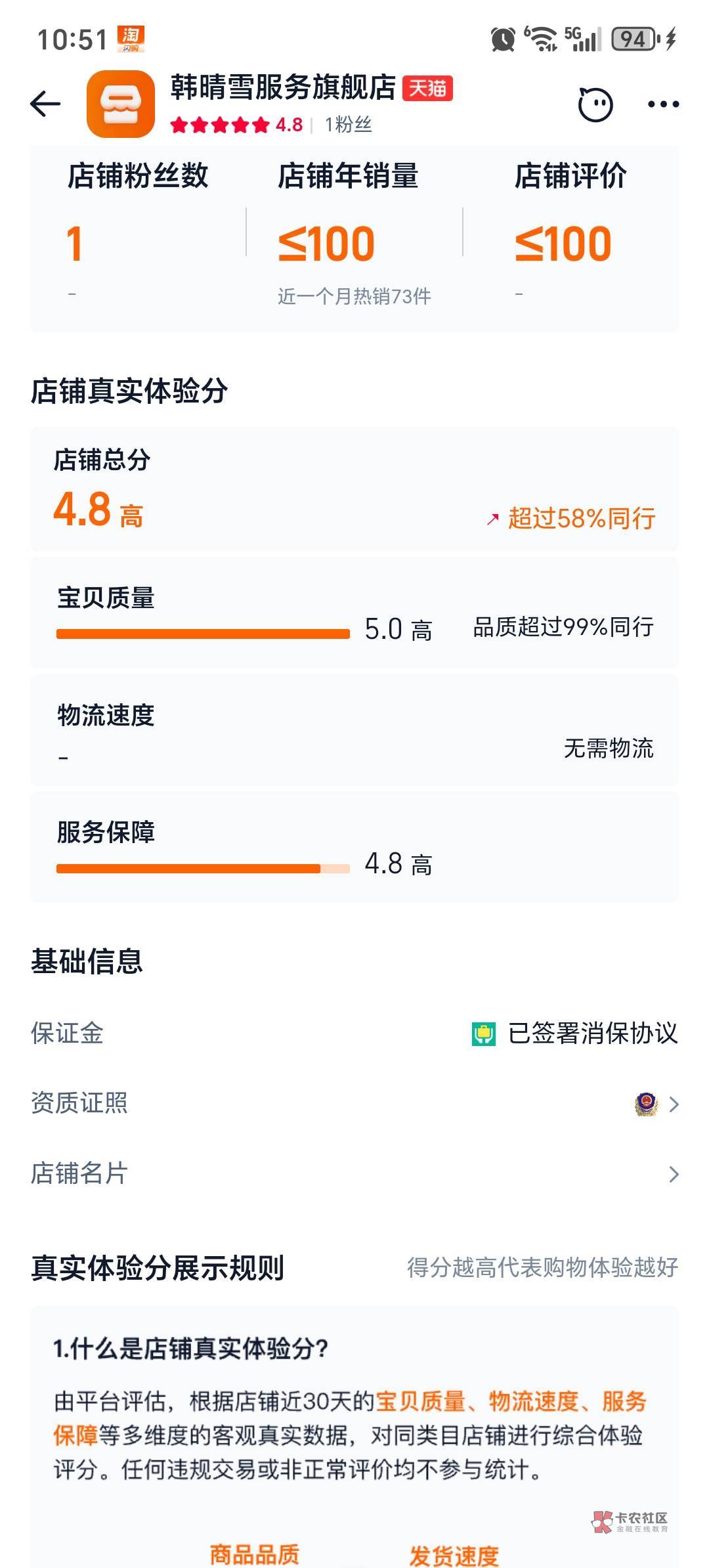Tap the shop name 韩晴雪服务旗舰店
Screen dimensions: 709x1568
click(x=283, y=88)
